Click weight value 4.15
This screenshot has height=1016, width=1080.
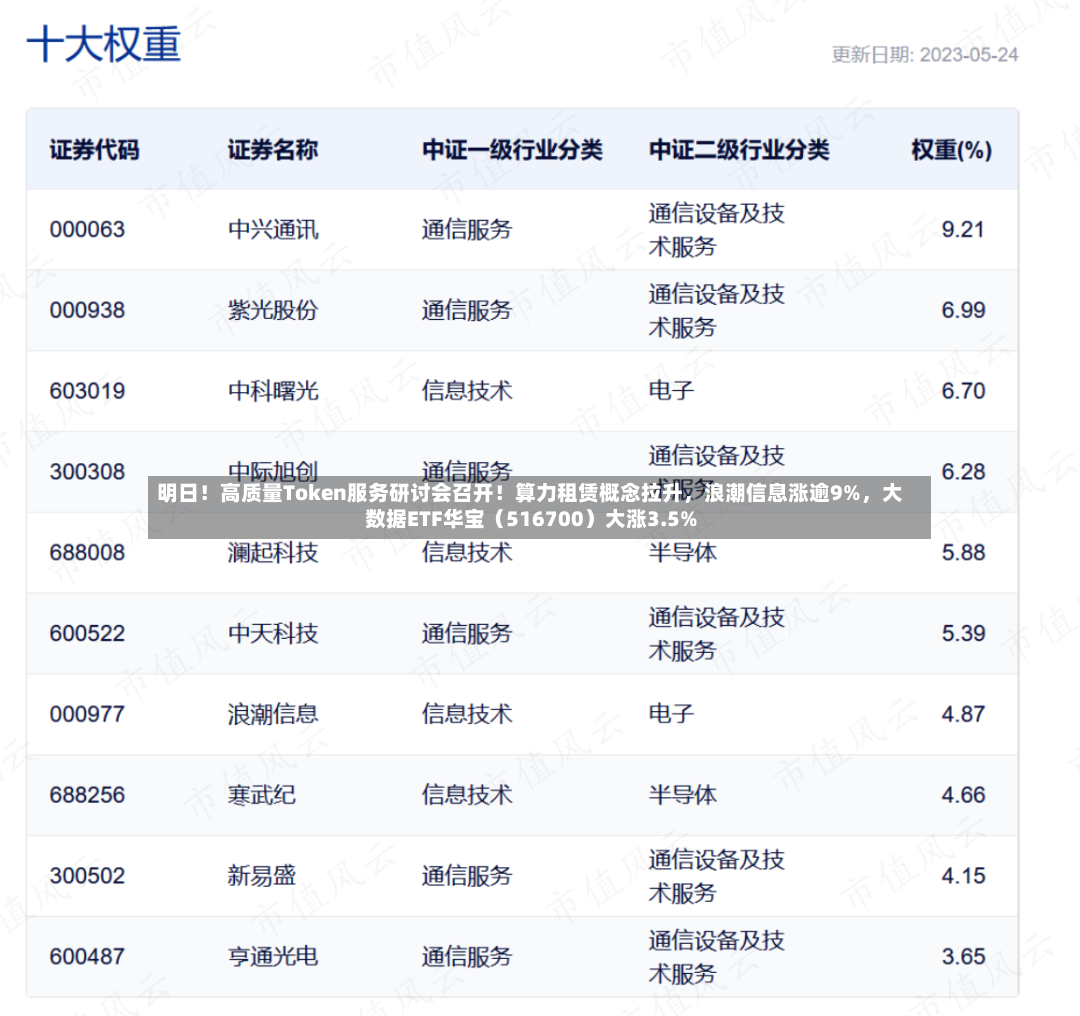963,875
